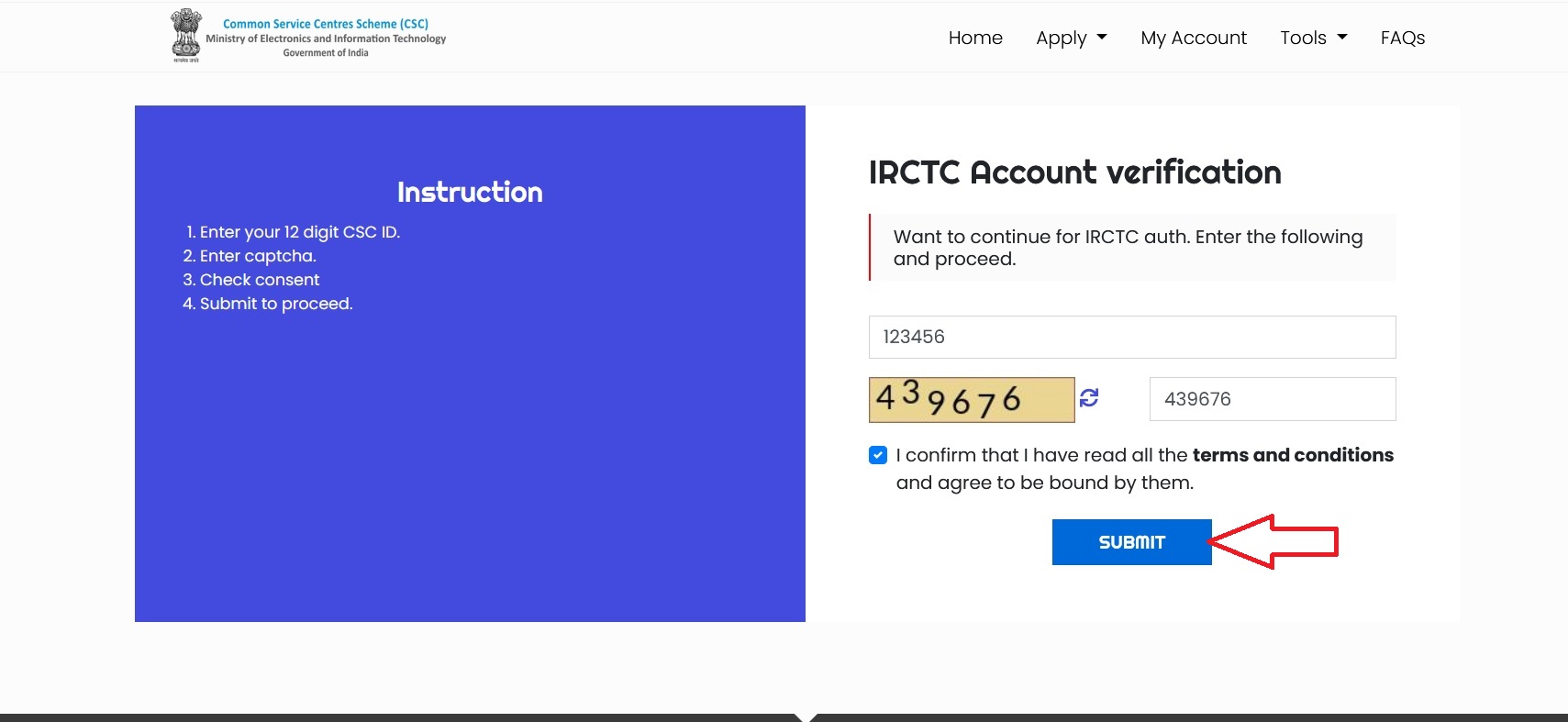1568x722 pixels.
Task: Click inside the CSC ID field showing 123456
Action: 1131,337
